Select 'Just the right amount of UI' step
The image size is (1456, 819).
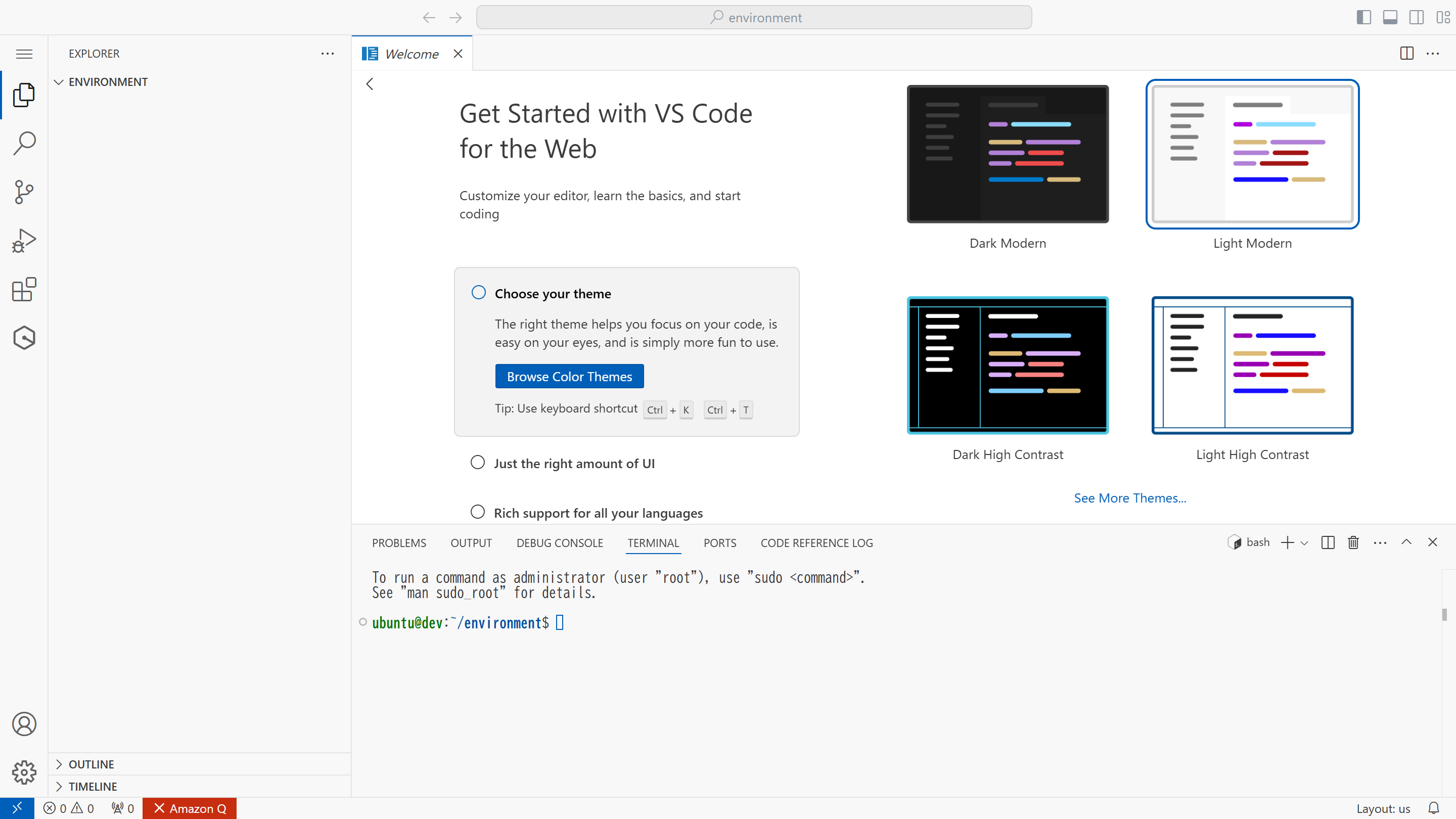[574, 464]
